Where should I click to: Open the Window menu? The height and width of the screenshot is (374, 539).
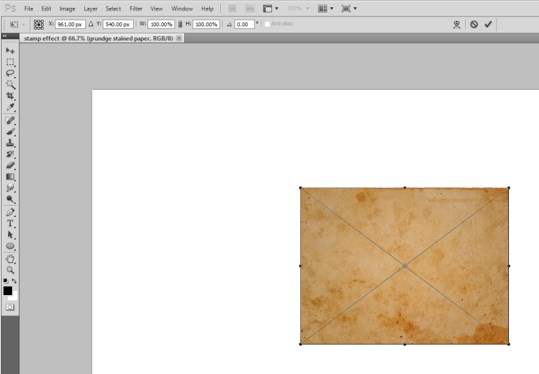[182, 9]
